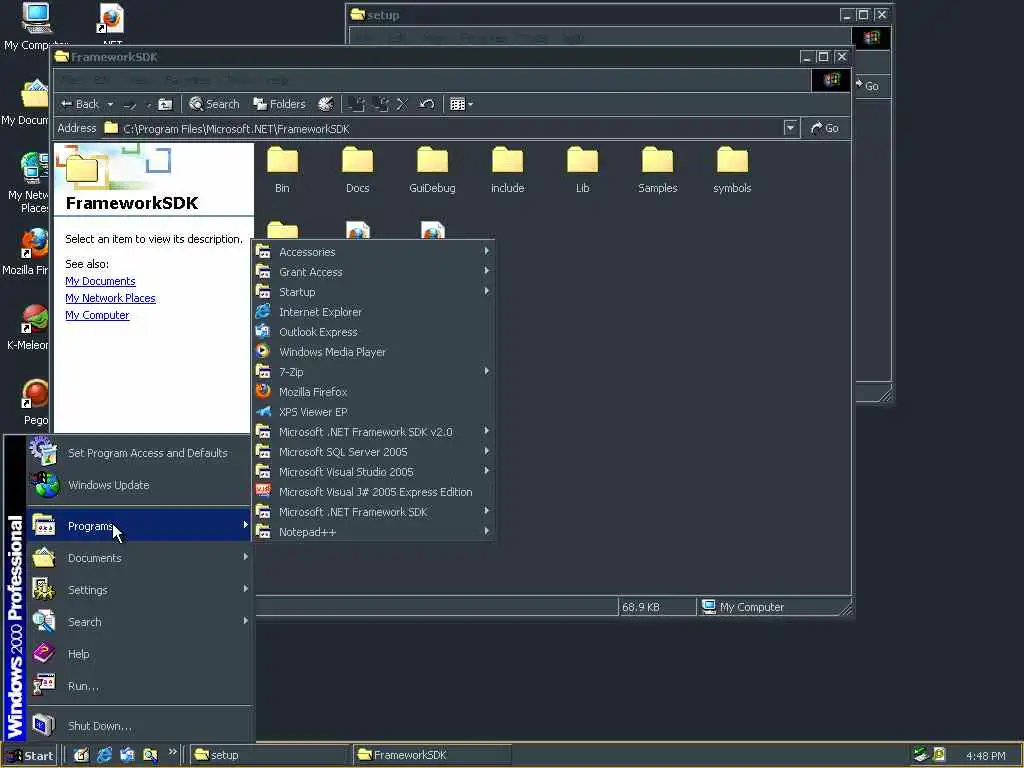
Task: Click the Copy To toolbar icon
Action: 381,104
